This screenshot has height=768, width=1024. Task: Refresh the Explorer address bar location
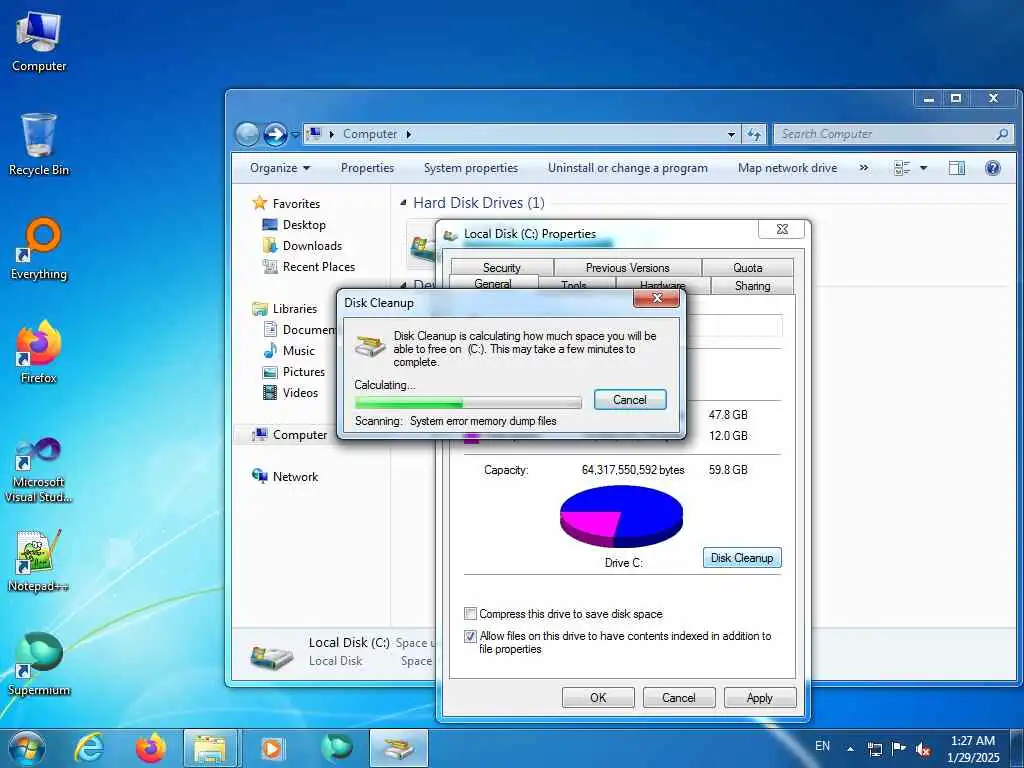pyautogui.click(x=754, y=134)
